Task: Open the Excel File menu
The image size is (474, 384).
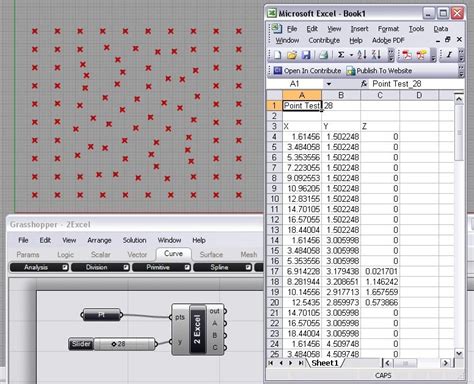Action: pos(292,29)
